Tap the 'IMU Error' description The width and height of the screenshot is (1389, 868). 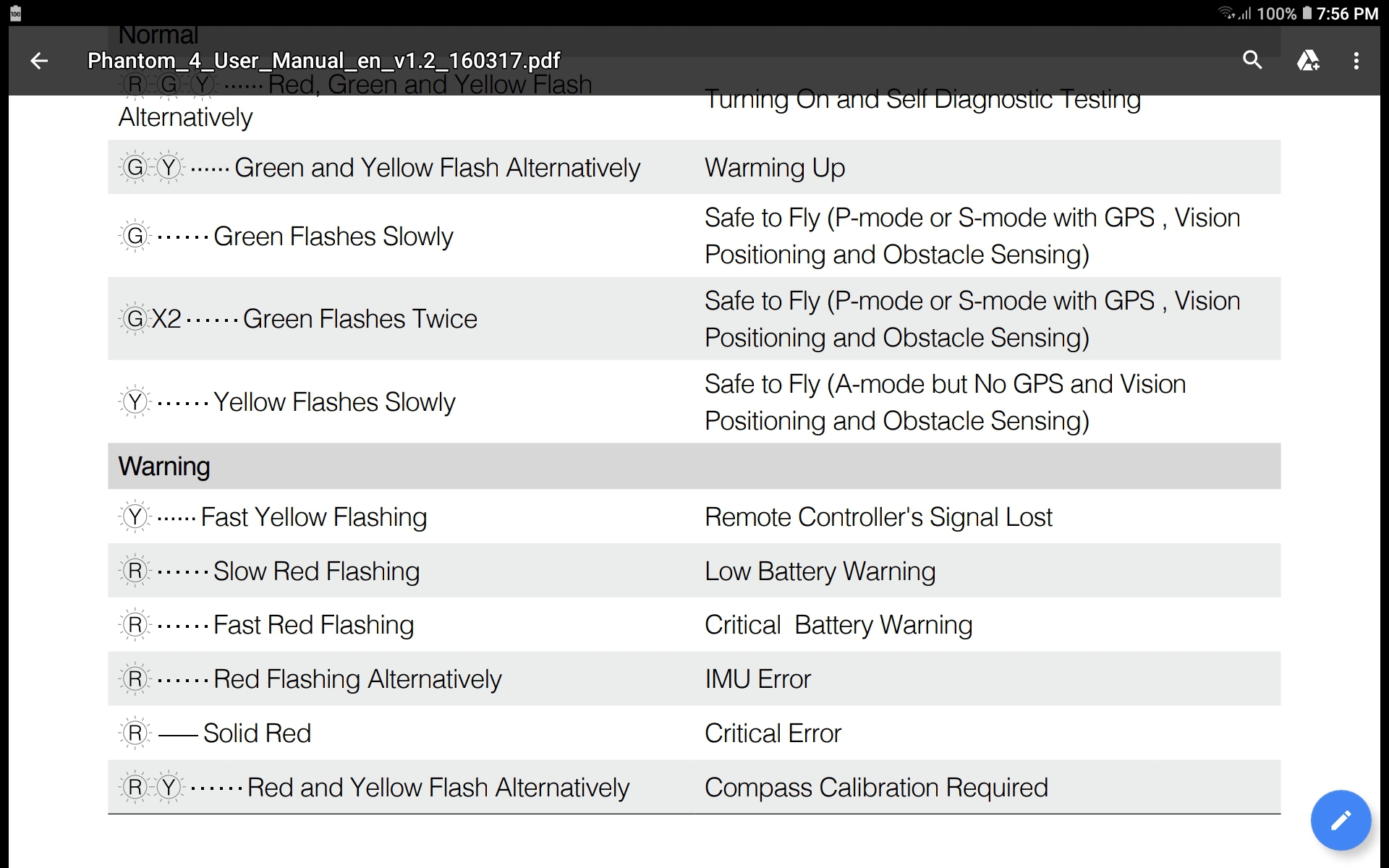[757, 679]
